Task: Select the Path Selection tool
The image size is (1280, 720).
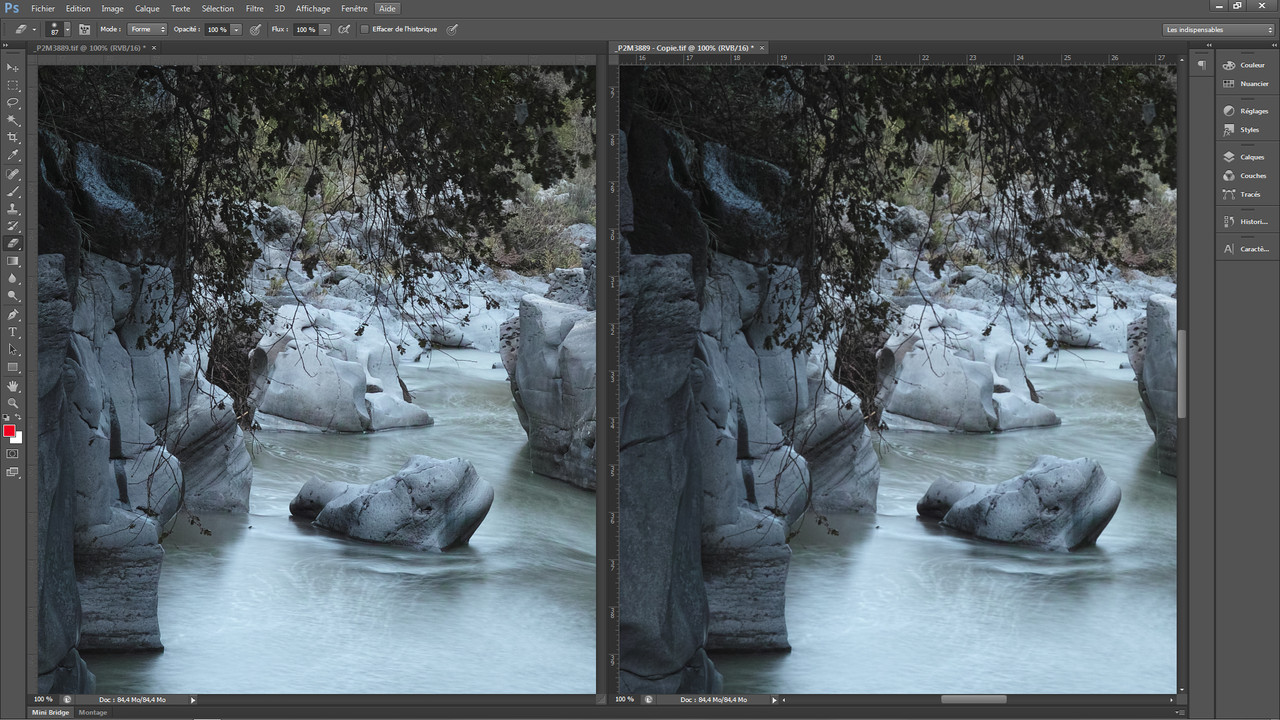Action: [x=13, y=350]
